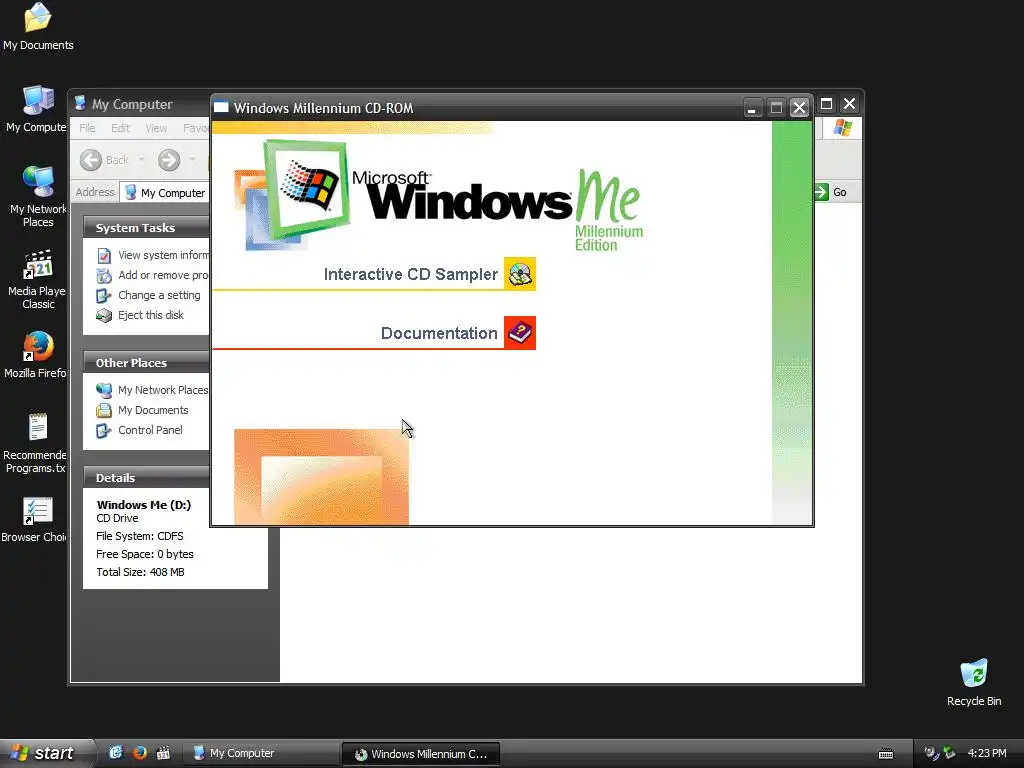
Task: Select Change a setting task
Action: [x=159, y=295]
